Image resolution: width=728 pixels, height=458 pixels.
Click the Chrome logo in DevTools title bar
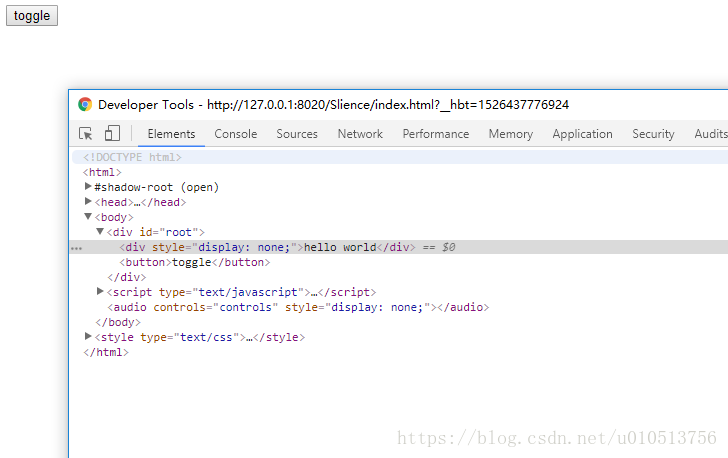tap(85, 105)
